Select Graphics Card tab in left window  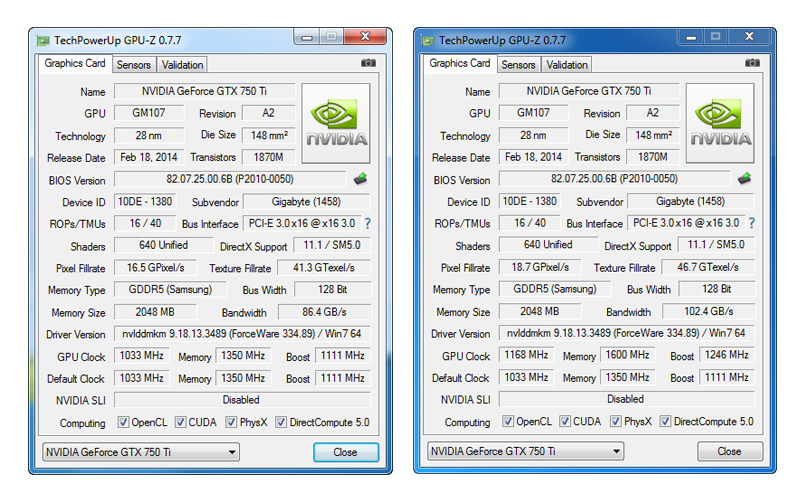point(75,63)
